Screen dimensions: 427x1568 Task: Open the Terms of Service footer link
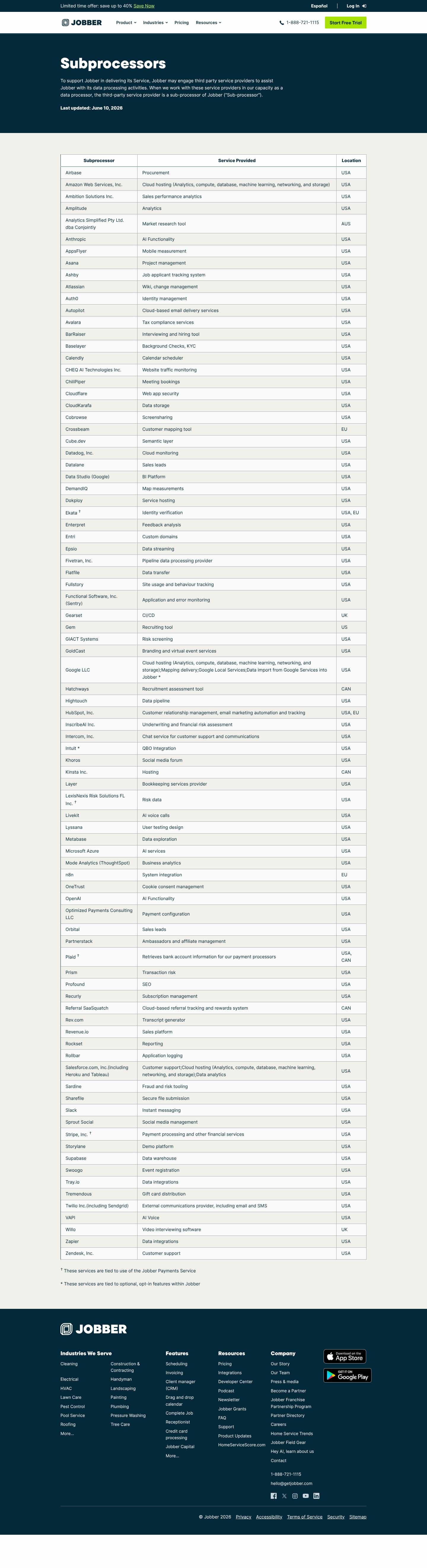click(x=305, y=1517)
